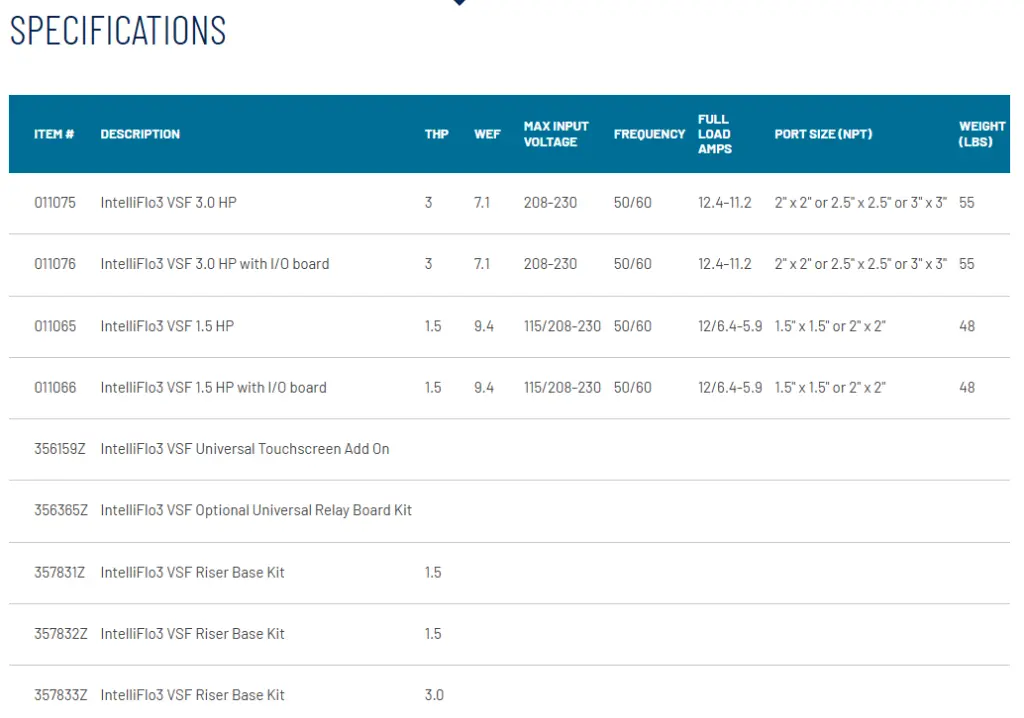
Task: Click voltage 208-230 for item 011075
Action: (550, 203)
